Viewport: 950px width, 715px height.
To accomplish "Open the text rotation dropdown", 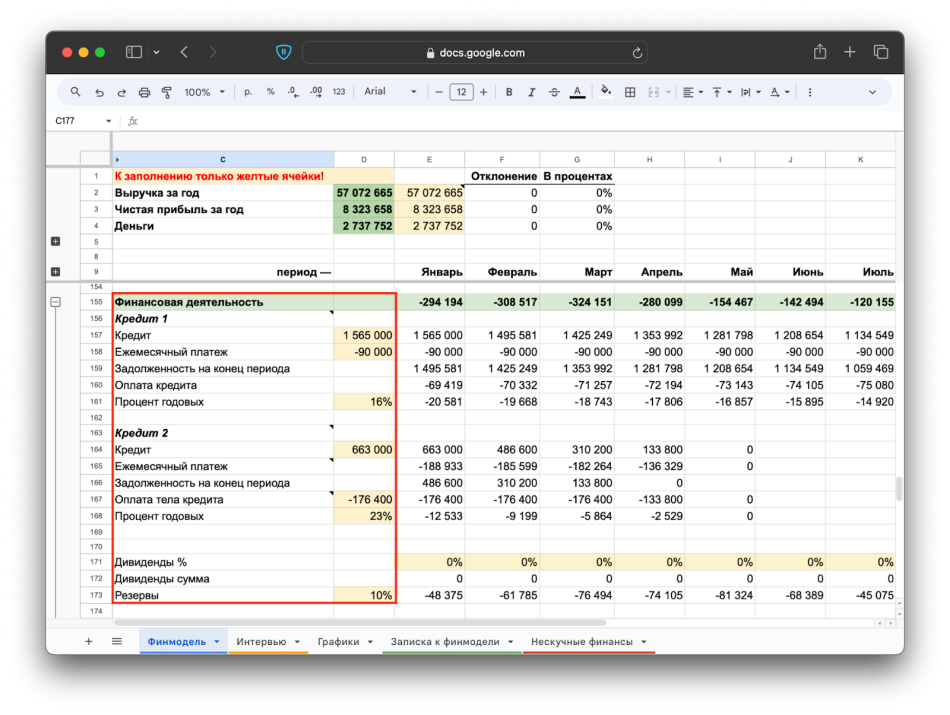I will (780, 92).
